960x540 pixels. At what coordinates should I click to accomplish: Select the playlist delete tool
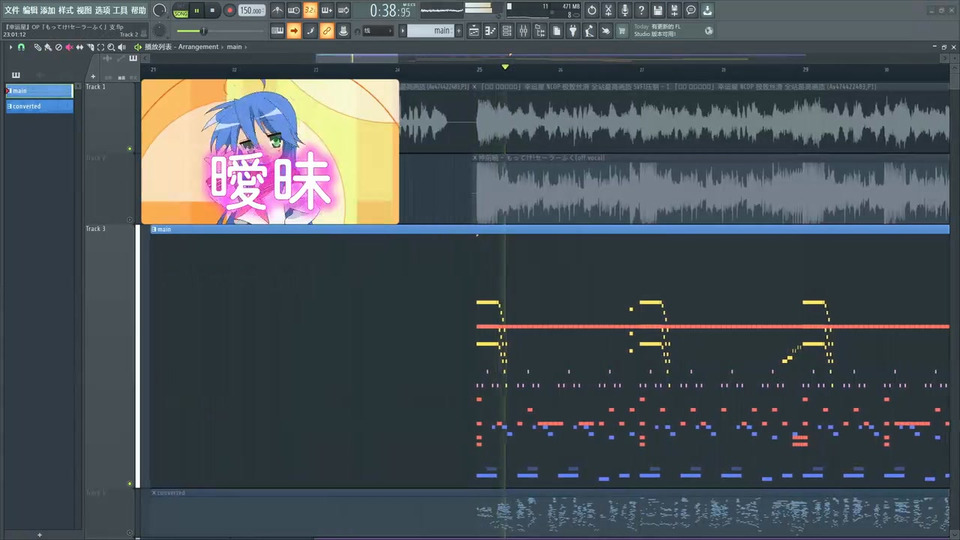pos(58,47)
